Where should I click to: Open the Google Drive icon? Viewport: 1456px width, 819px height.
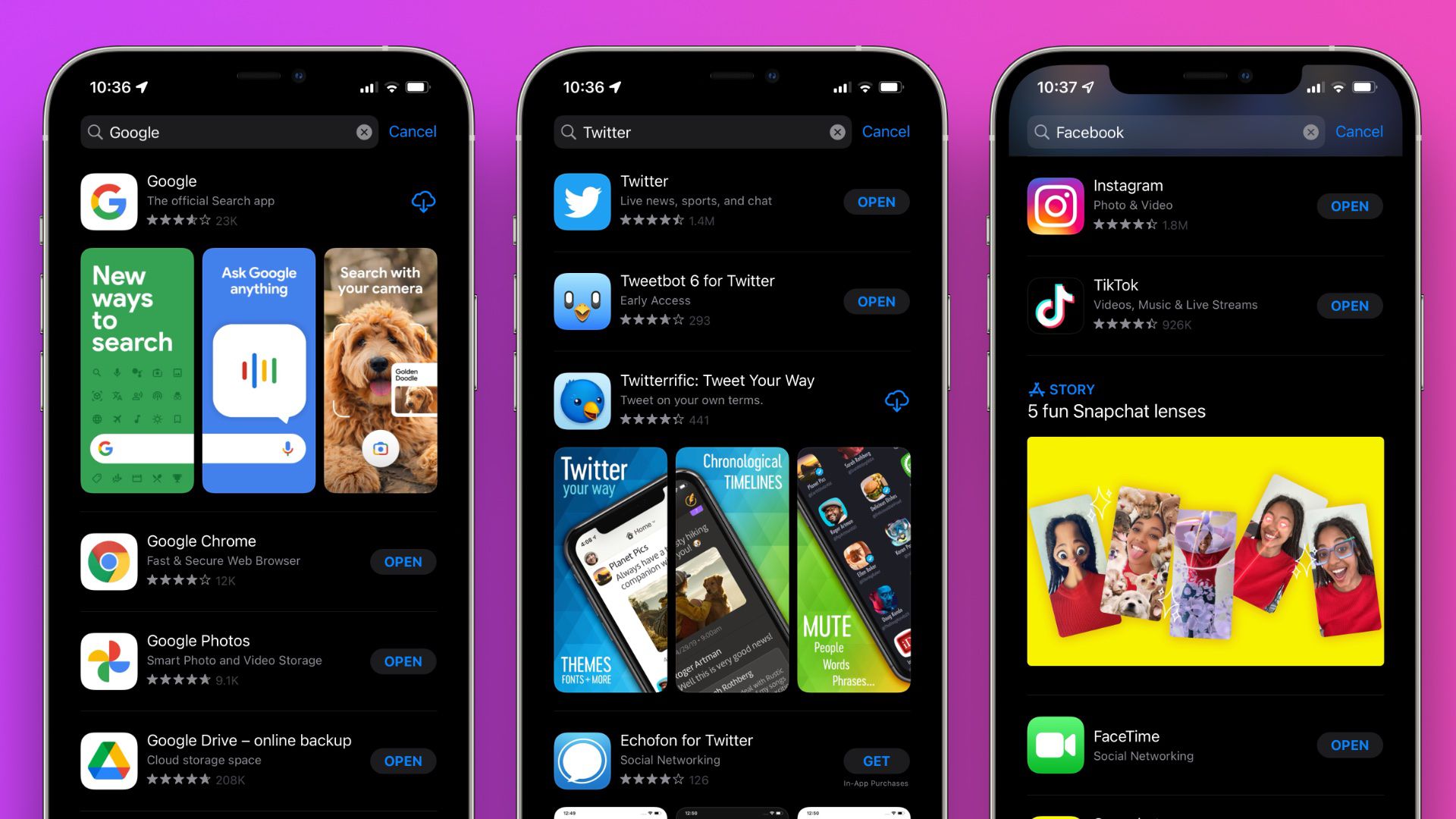108,759
